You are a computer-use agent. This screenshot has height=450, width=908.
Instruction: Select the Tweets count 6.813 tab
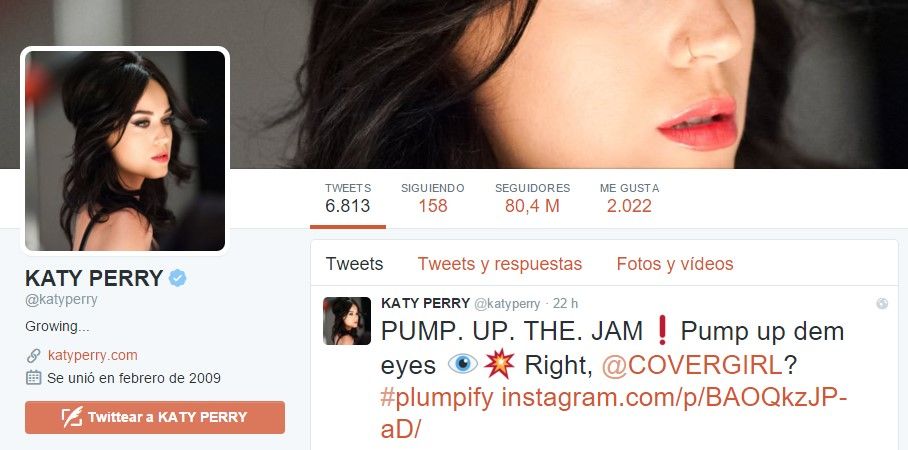click(347, 198)
